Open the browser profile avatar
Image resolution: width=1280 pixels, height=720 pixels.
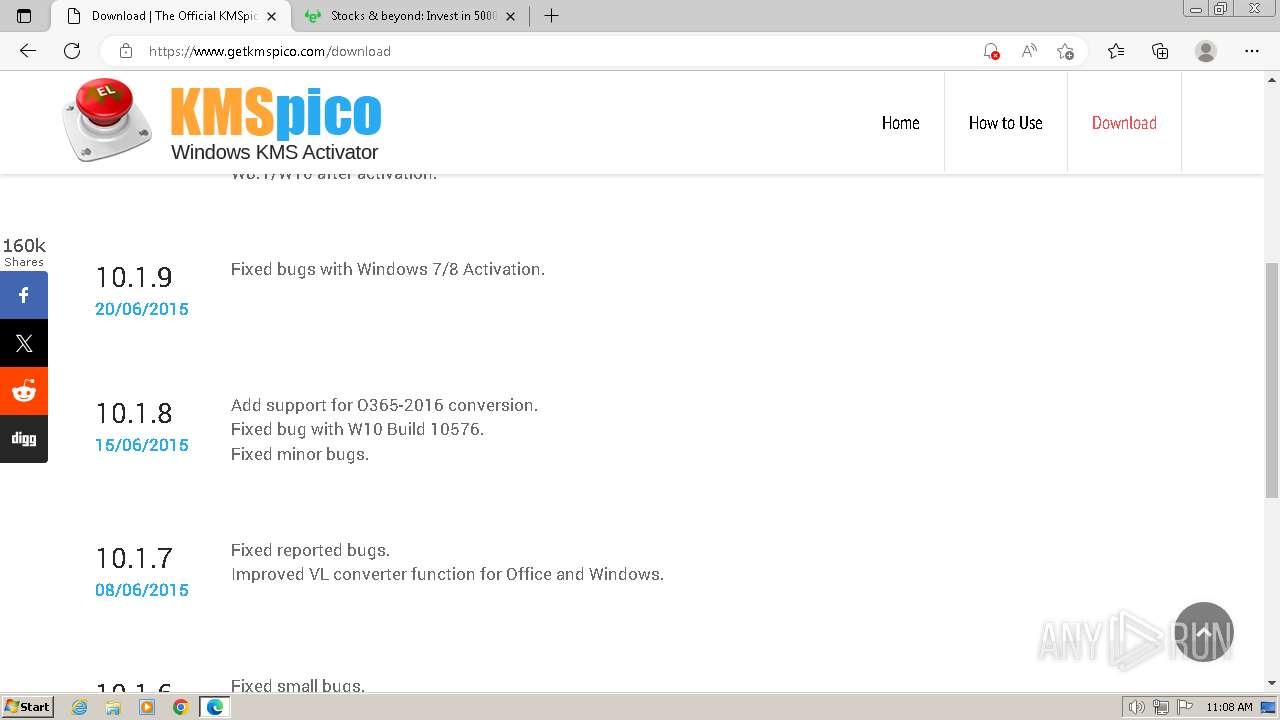tap(1206, 51)
